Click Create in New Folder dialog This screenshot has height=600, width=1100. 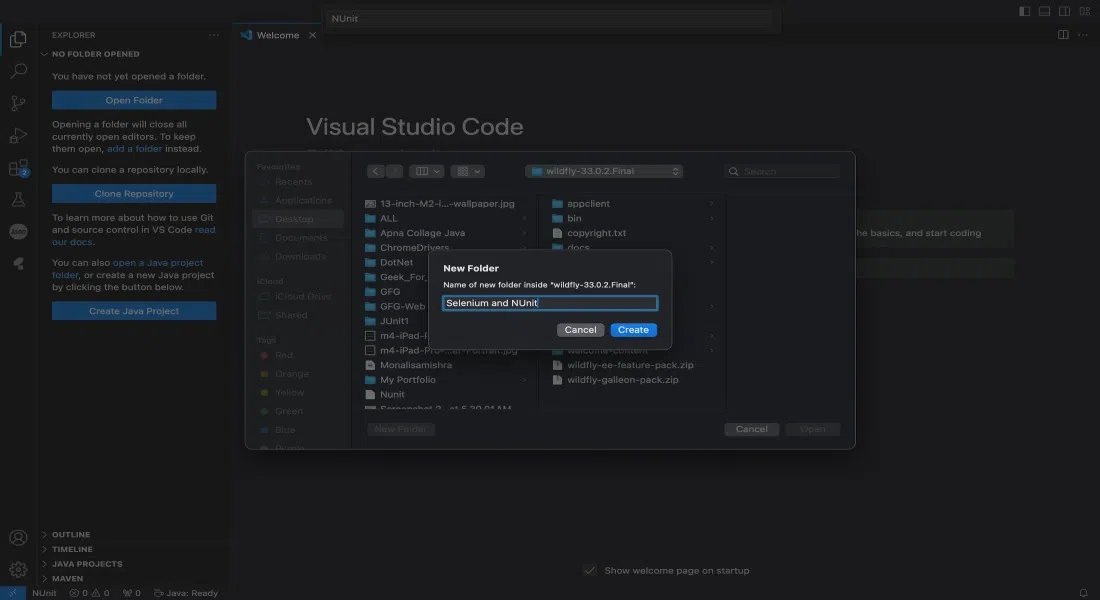tap(633, 330)
